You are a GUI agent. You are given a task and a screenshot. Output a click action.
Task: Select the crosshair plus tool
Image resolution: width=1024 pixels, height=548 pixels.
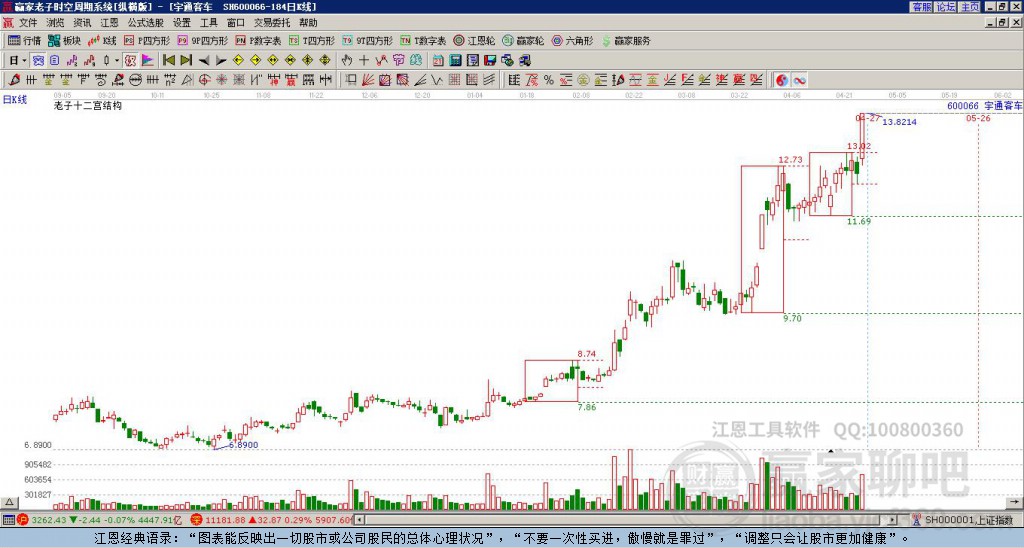(x=364, y=61)
